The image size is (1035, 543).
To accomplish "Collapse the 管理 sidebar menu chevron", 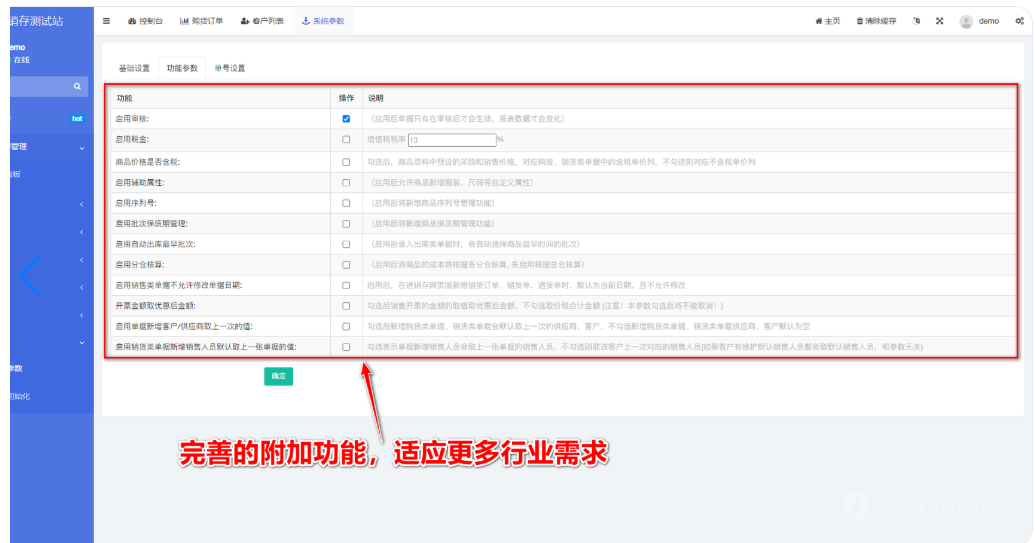I will tap(82, 148).
